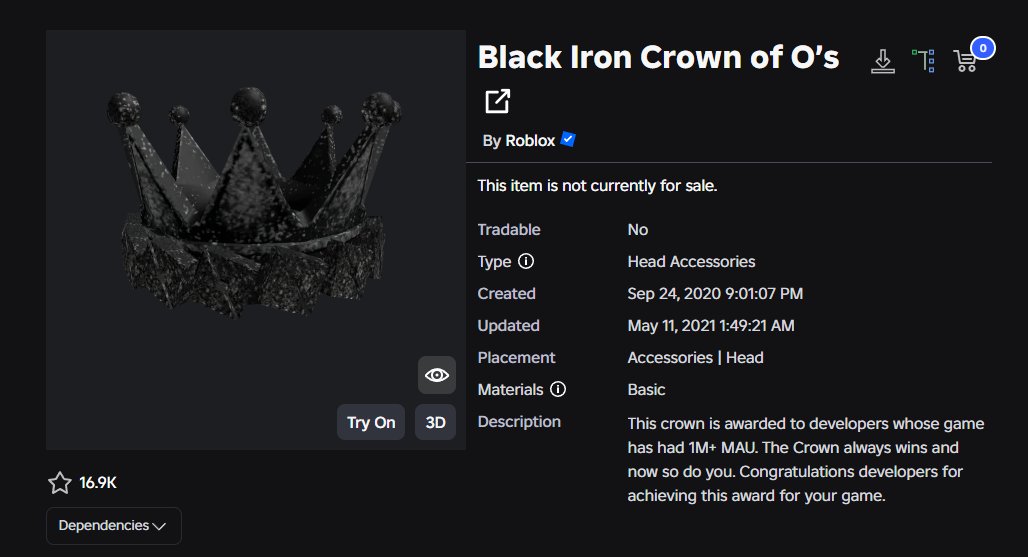
Task: Click the cart item count badge
Action: click(x=983, y=47)
